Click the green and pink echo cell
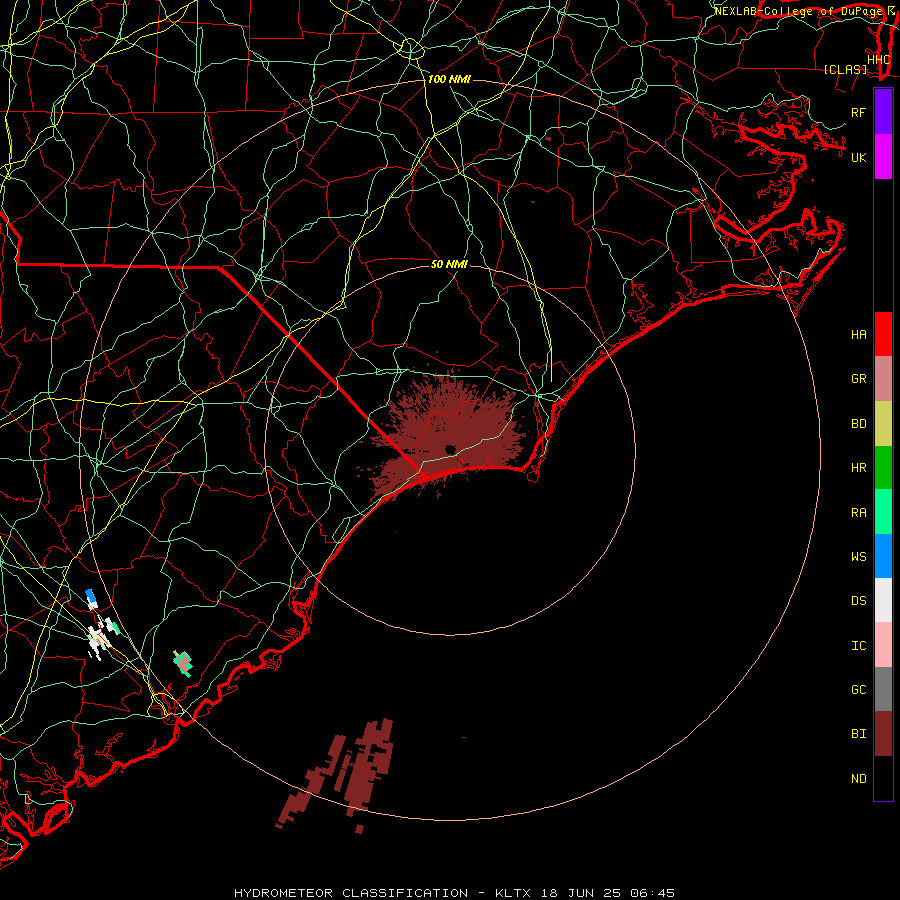The image size is (900, 900). (x=183, y=663)
